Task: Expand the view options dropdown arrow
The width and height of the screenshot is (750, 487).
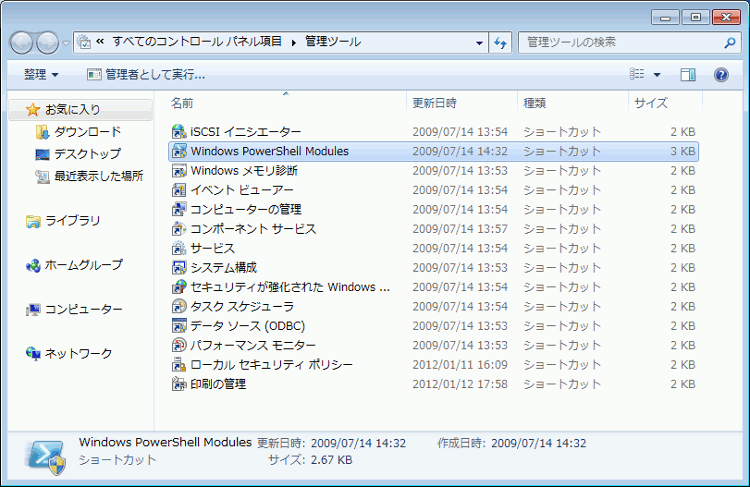Action: (657, 75)
